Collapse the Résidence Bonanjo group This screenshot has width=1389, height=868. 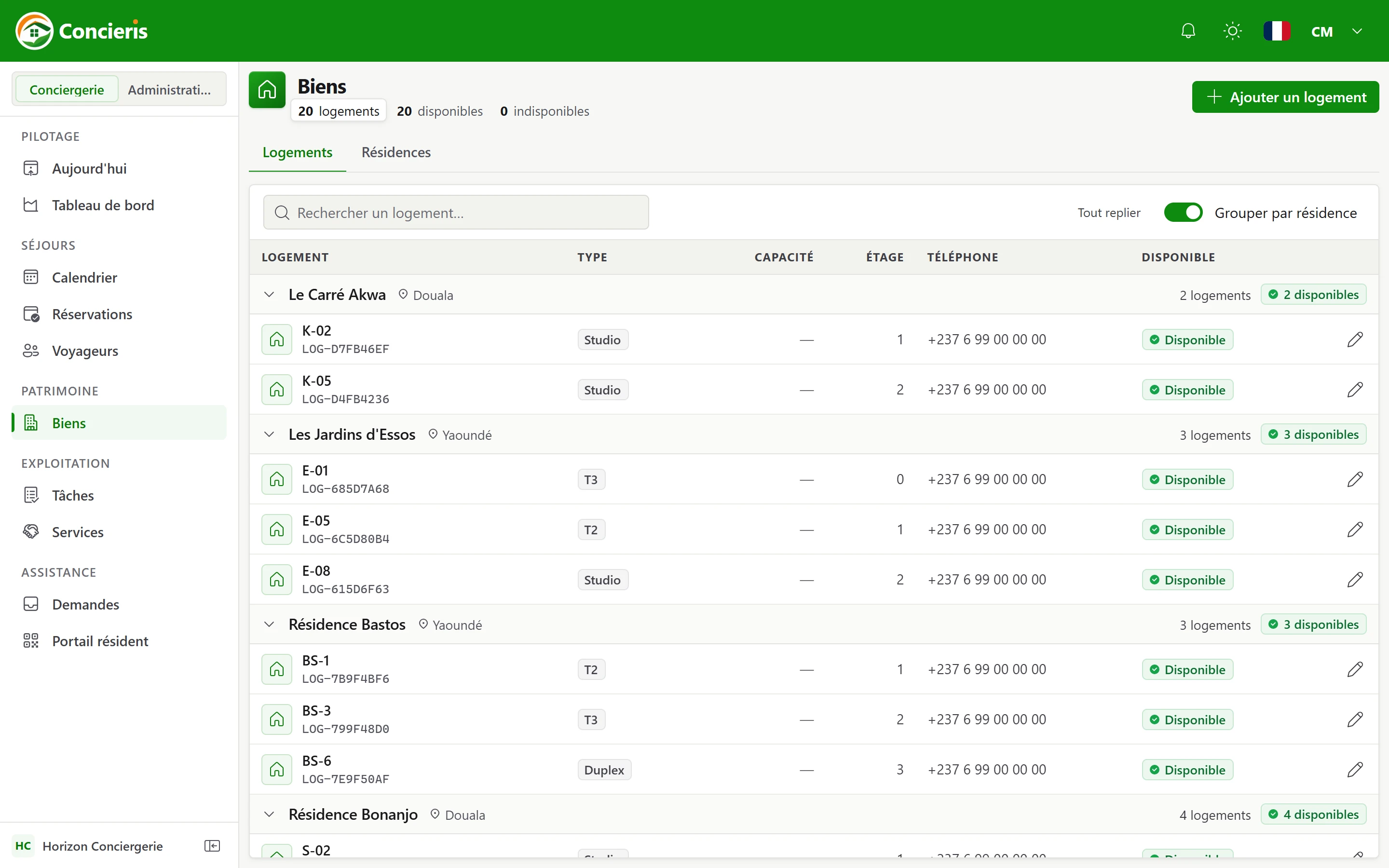(269, 814)
